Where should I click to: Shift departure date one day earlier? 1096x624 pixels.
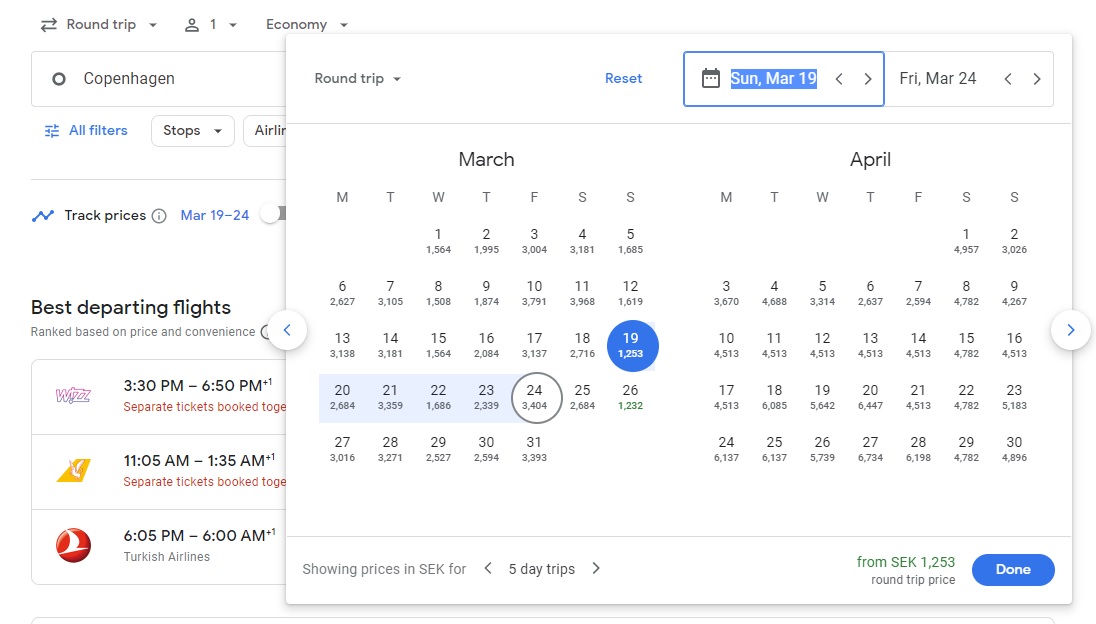[840, 79]
